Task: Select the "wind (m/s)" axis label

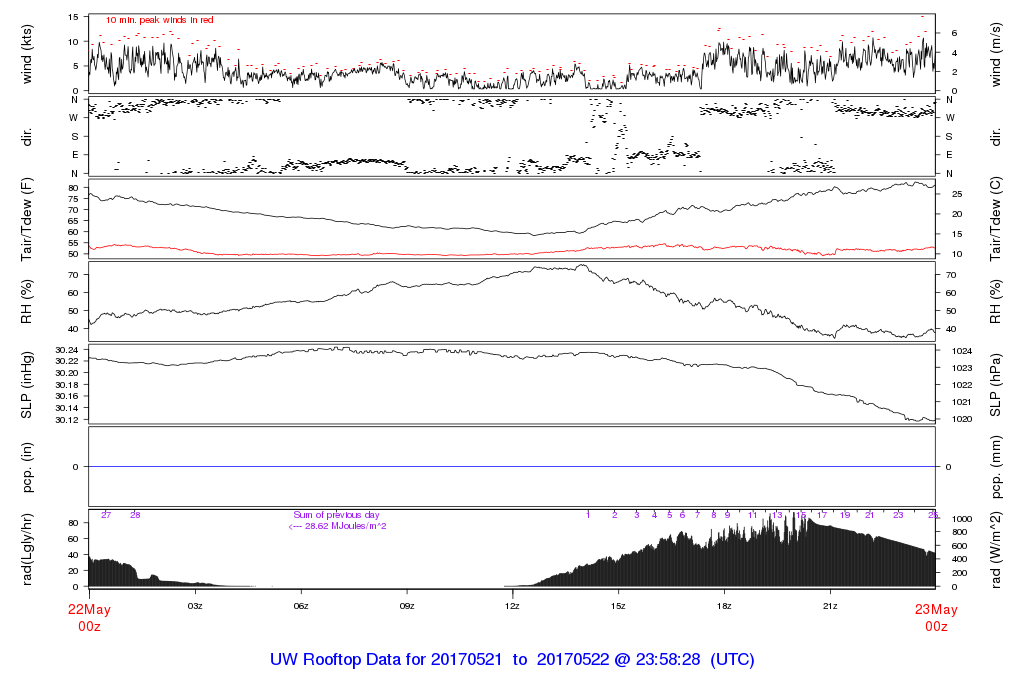Action: pyautogui.click(x=996, y=55)
